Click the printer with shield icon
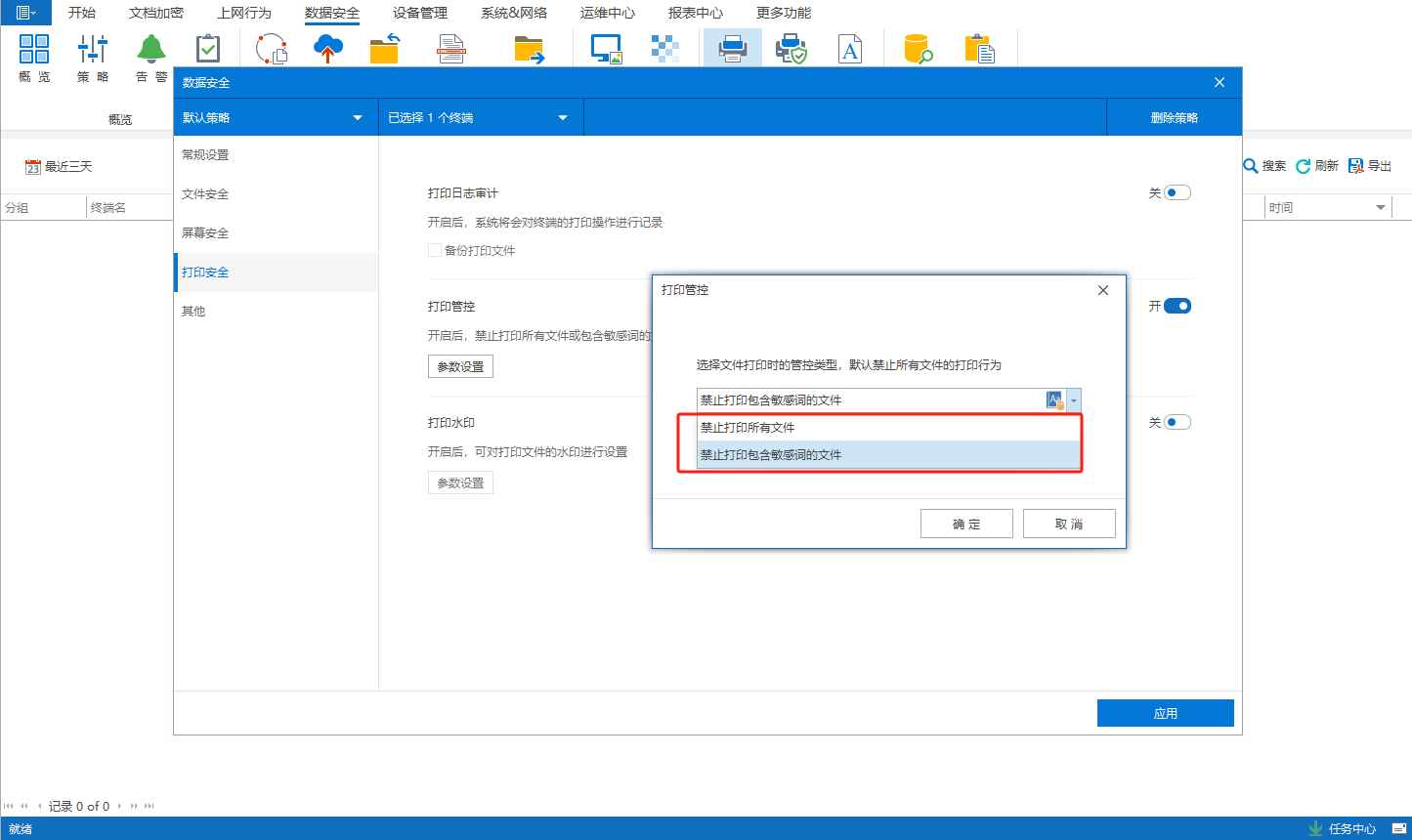This screenshot has width=1412, height=840. coord(791,49)
